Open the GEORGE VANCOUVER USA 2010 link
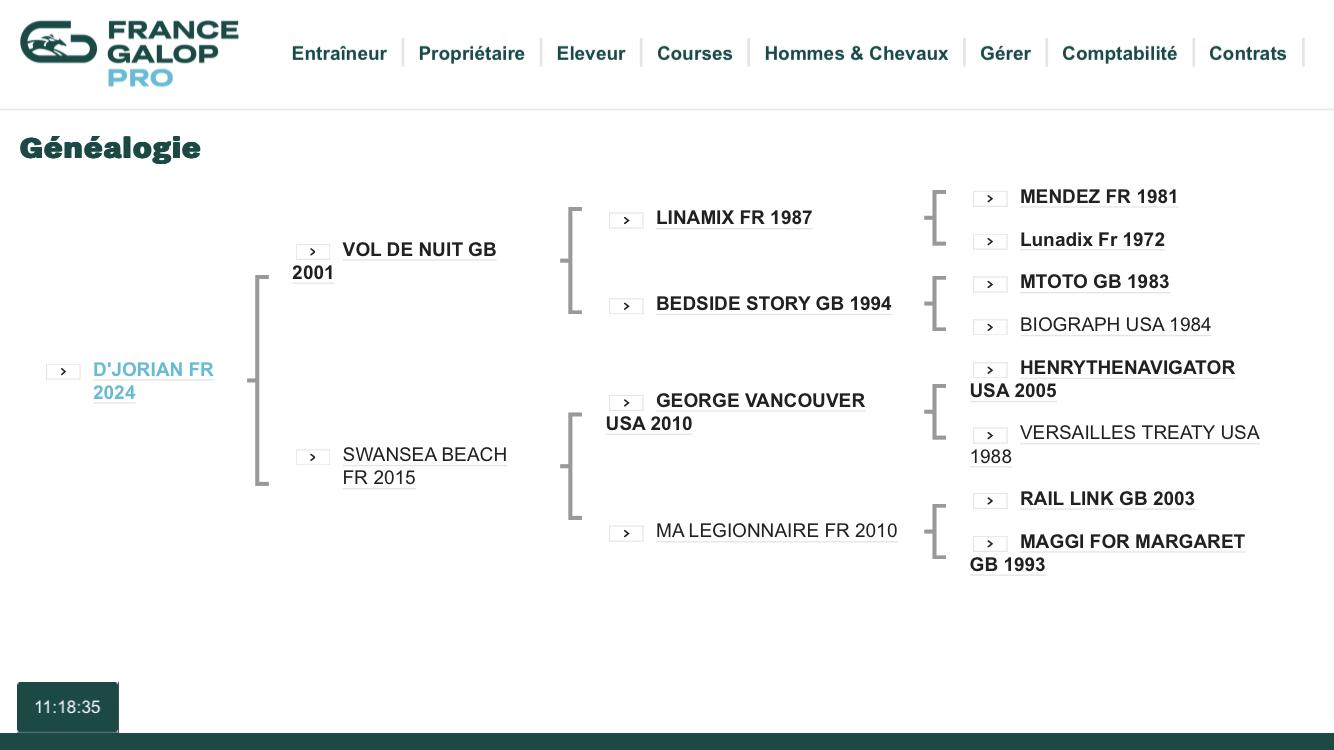The width and height of the screenshot is (1334, 750). [x=735, y=412]
